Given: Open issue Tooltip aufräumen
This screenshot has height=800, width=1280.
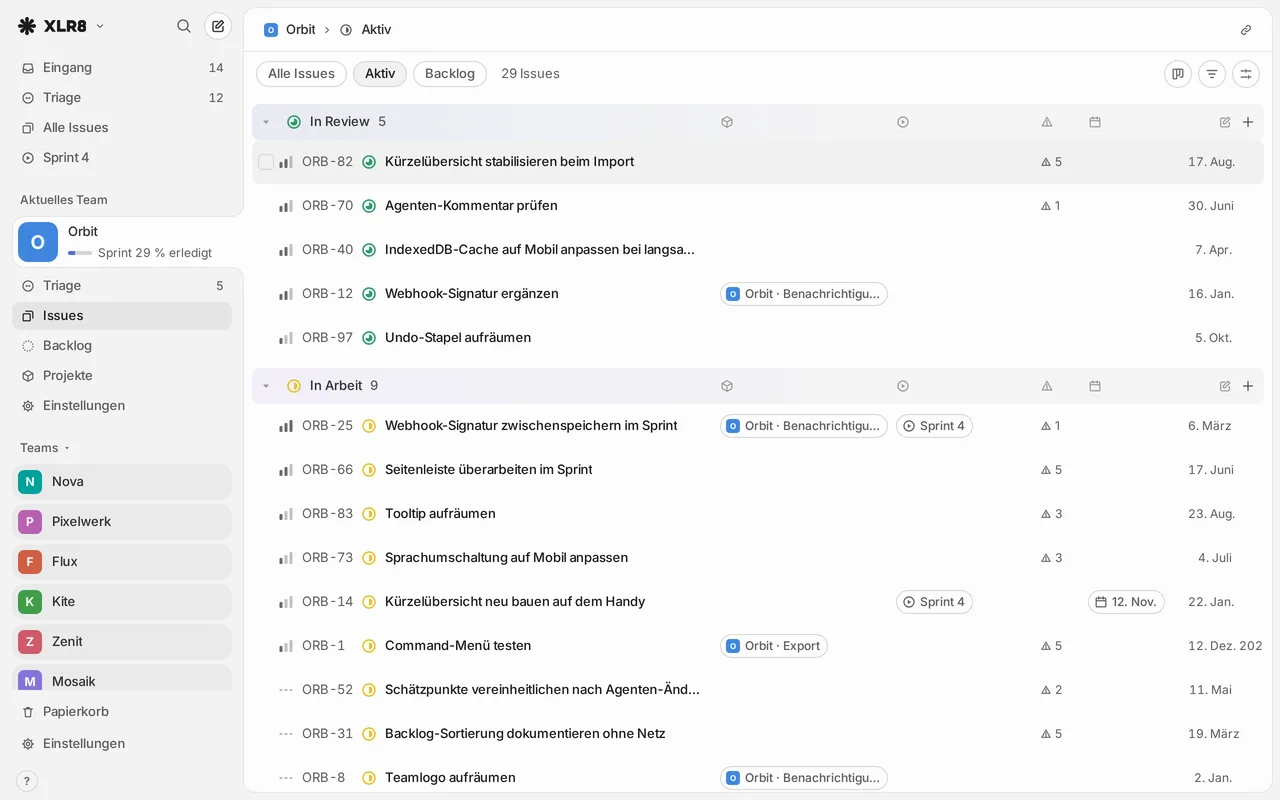Looking at the screenshot, I should [x=440, y=514].
